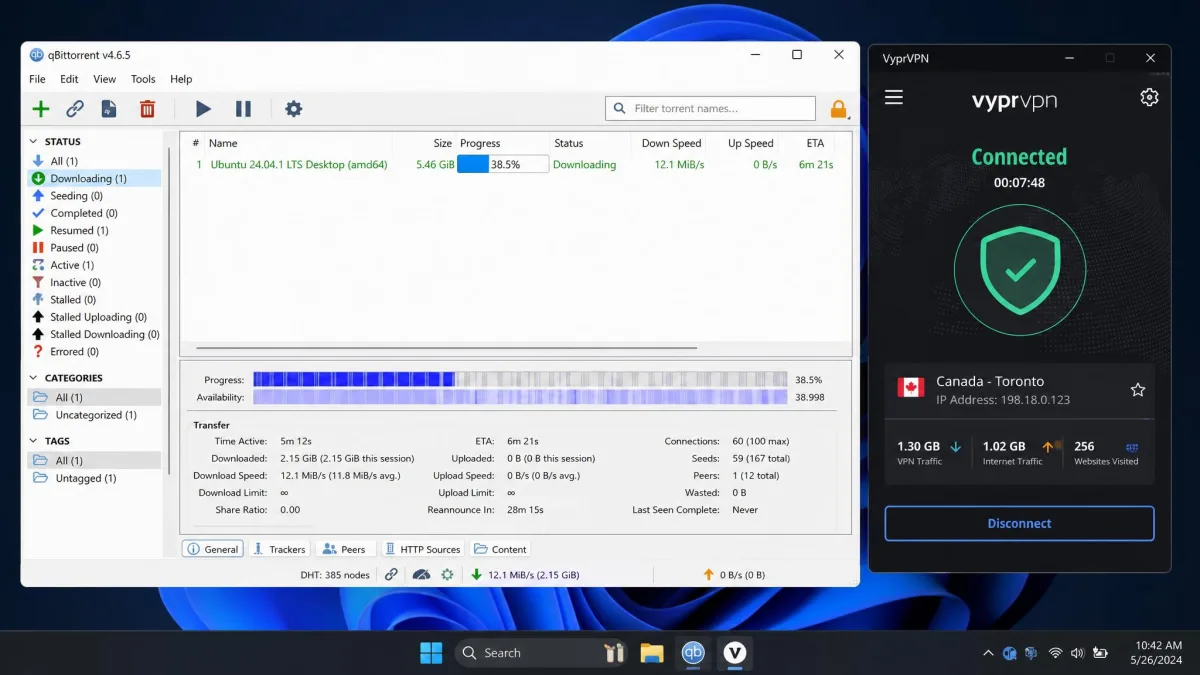Click the orange lock UI icon
1200x675 pixels.
point(839,109)
